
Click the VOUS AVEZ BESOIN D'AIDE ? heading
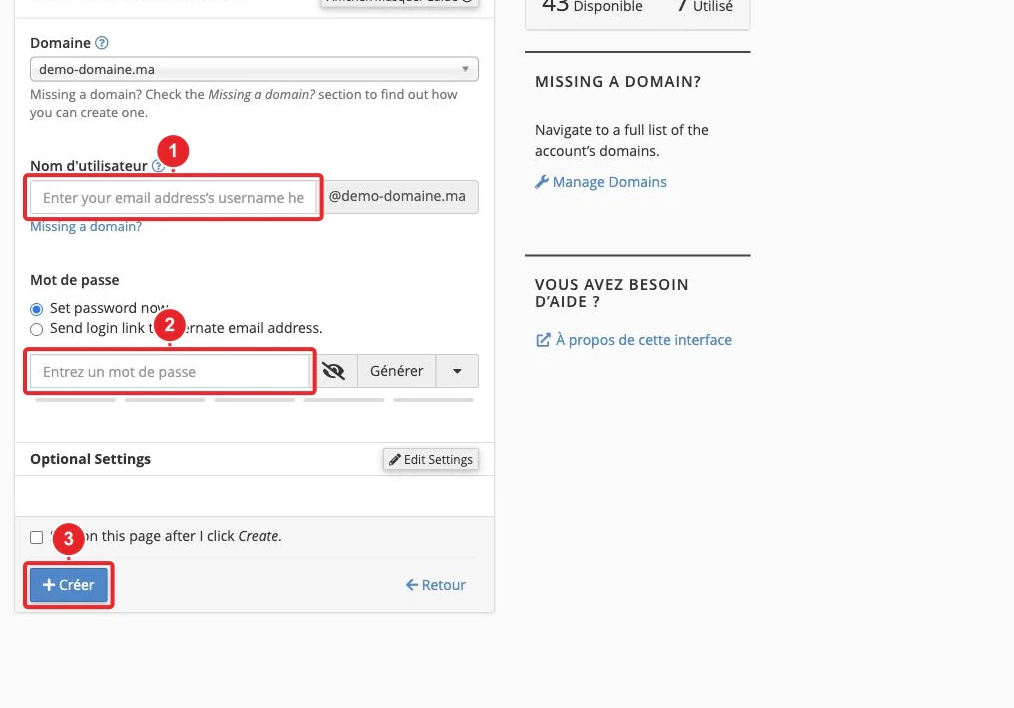612,293
